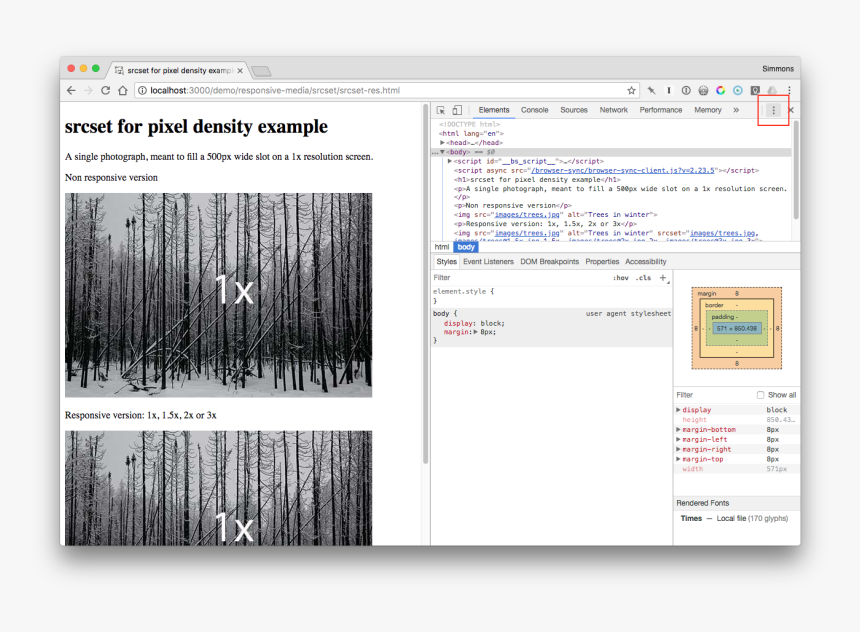Select the DOM Breakpoints sub-tab
The image size is (860, 632).
coord(550,262)
